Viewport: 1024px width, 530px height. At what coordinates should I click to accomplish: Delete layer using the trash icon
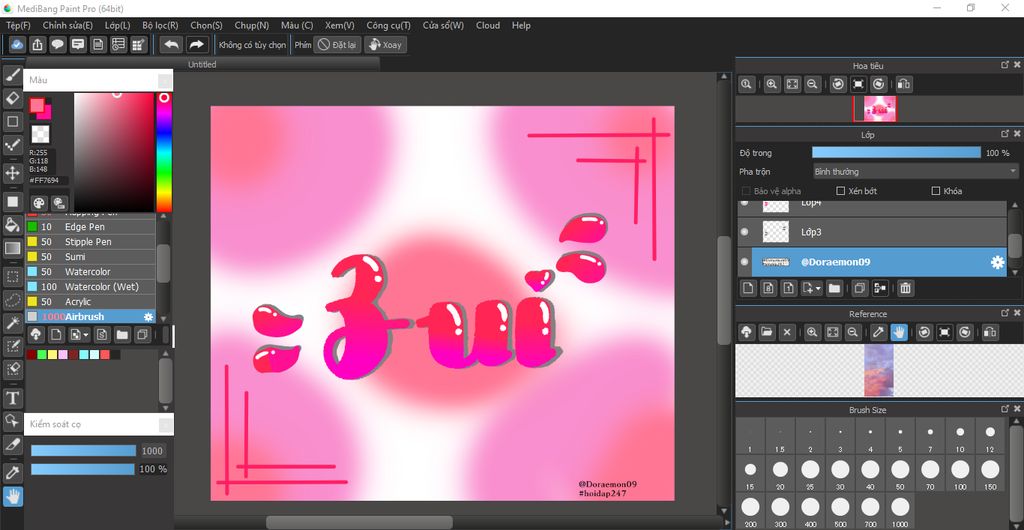point(905,288)
